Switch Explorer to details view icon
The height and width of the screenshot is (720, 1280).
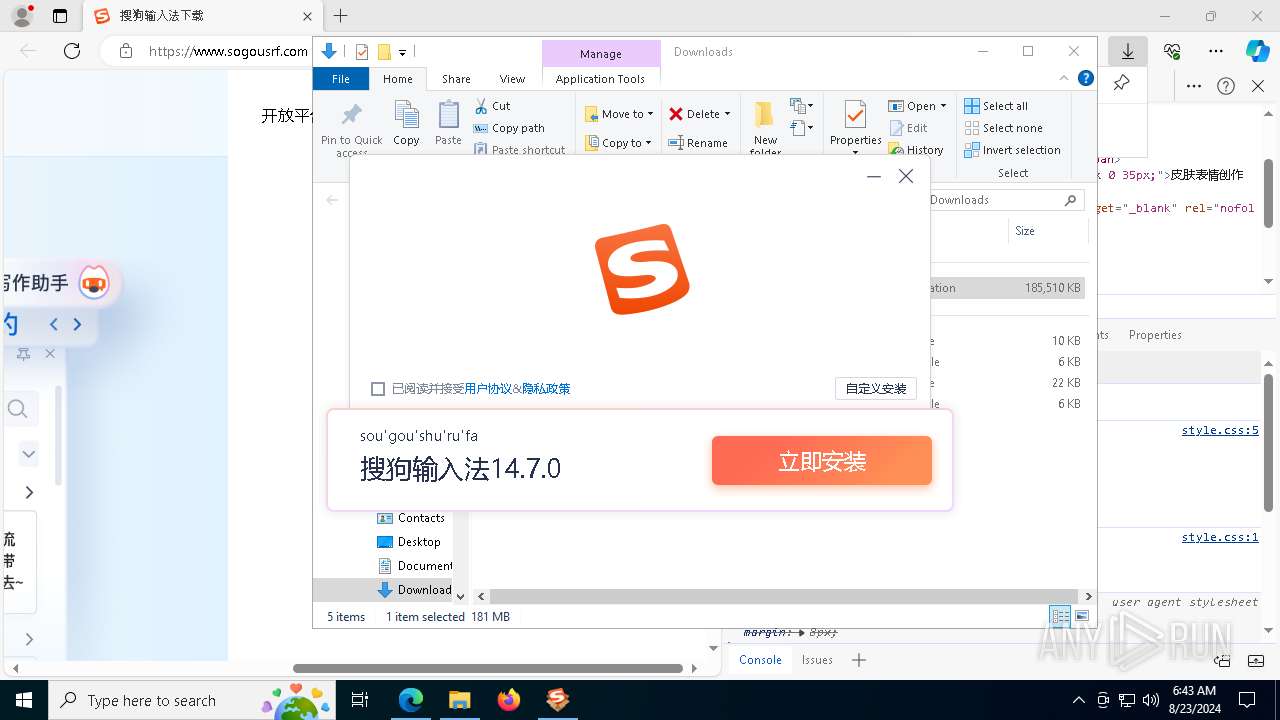pos(1059,616)
